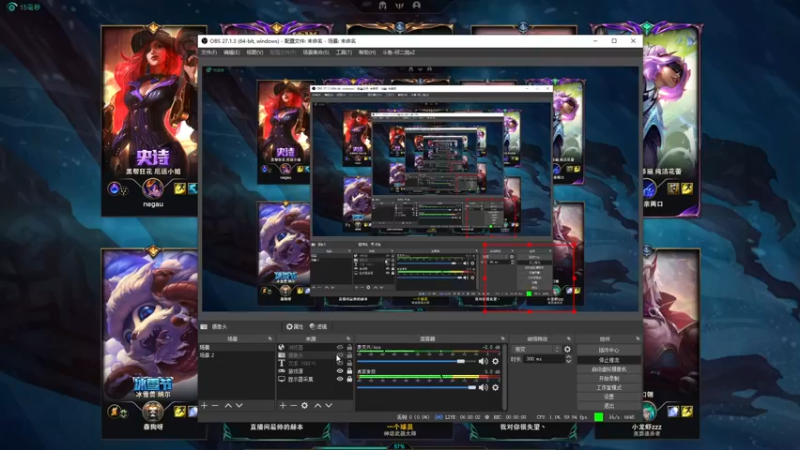Pop out the controls dock header icon
Screen dimensions: 800x450
[637, 339]
